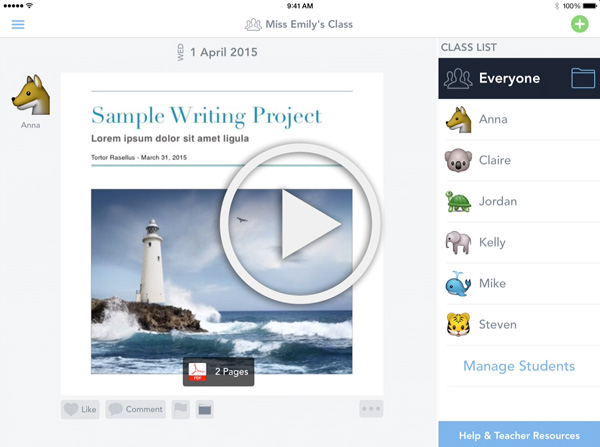Play the Sample Writing Project video
600x447 pixels.
point(300,224)
